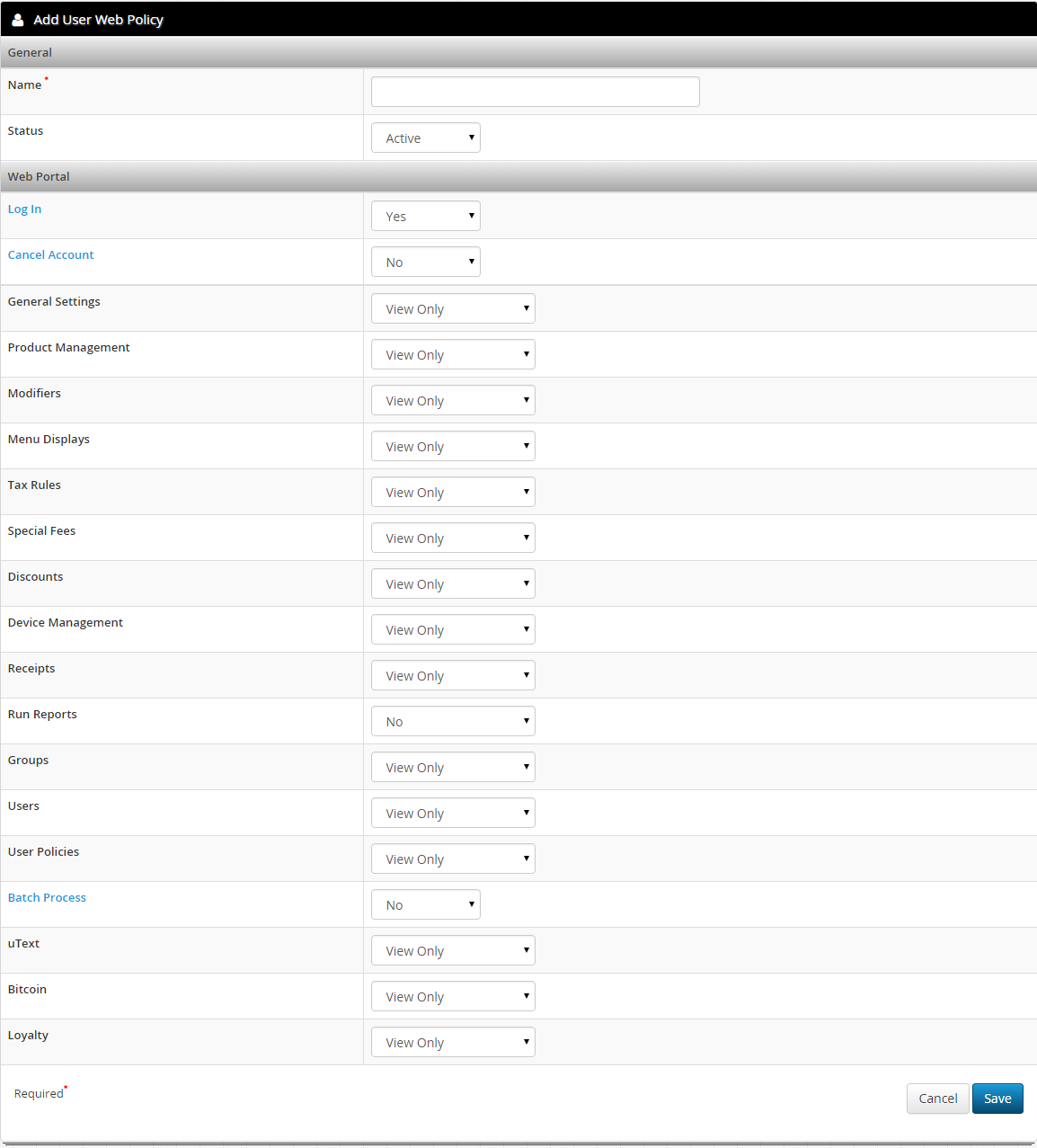Click the Menu Displays label
1037x1148 pixels.
coord(49,440)
